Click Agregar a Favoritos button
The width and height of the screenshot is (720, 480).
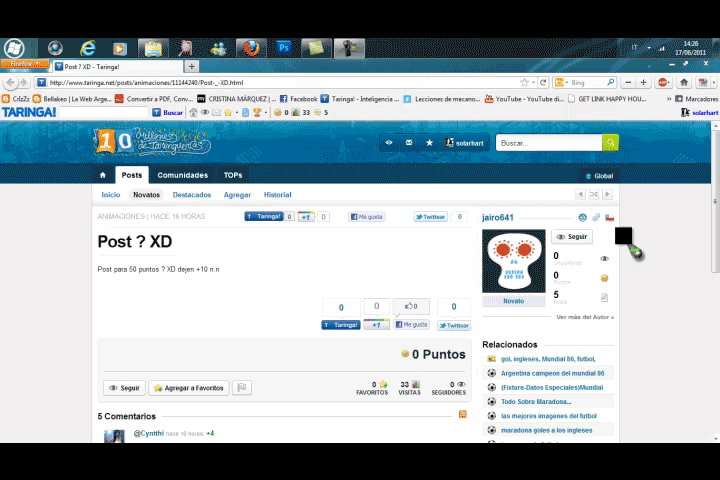(189, 388)
